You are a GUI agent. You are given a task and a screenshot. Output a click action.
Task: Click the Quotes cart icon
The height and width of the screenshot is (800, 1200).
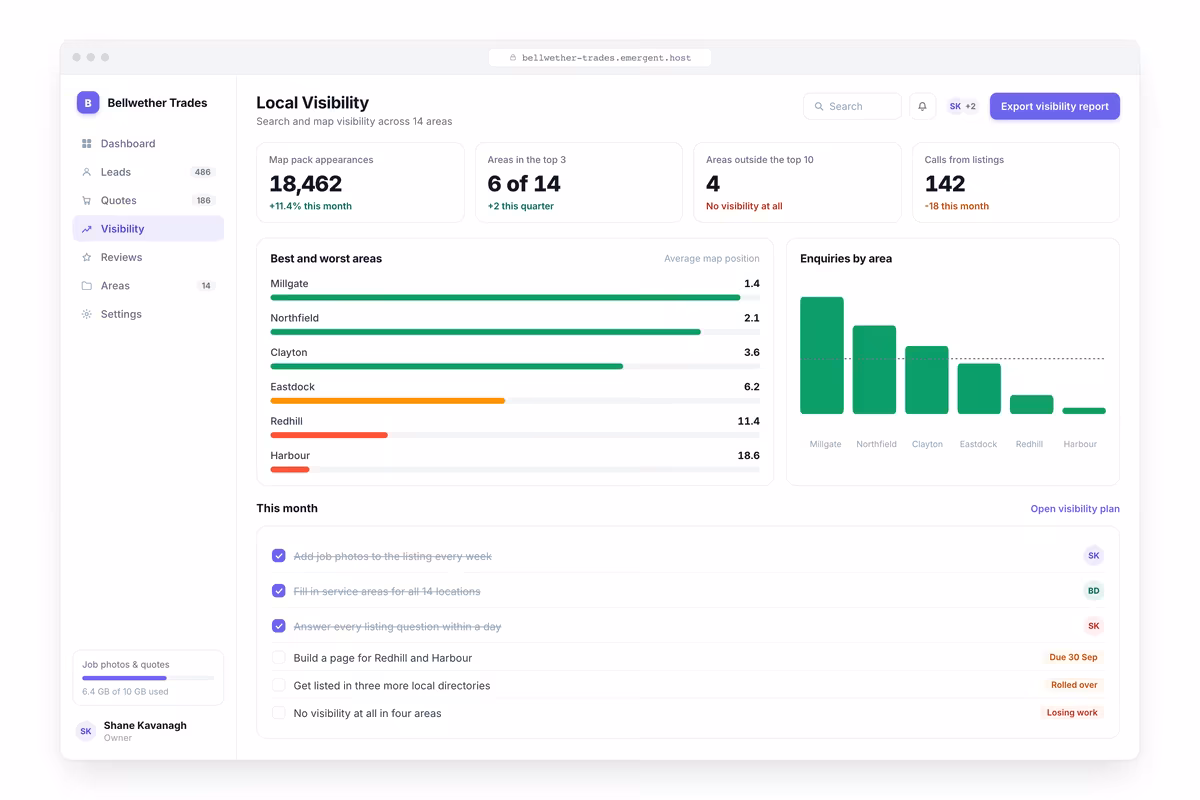[x=87, y=200]
